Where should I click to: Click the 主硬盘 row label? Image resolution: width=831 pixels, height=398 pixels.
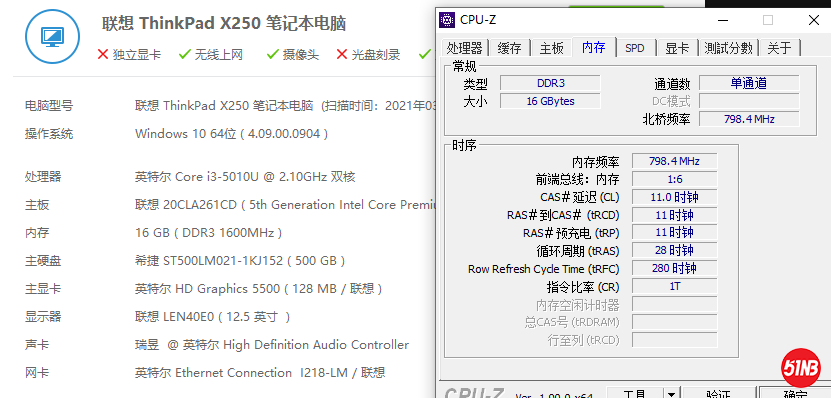[43, 261]
